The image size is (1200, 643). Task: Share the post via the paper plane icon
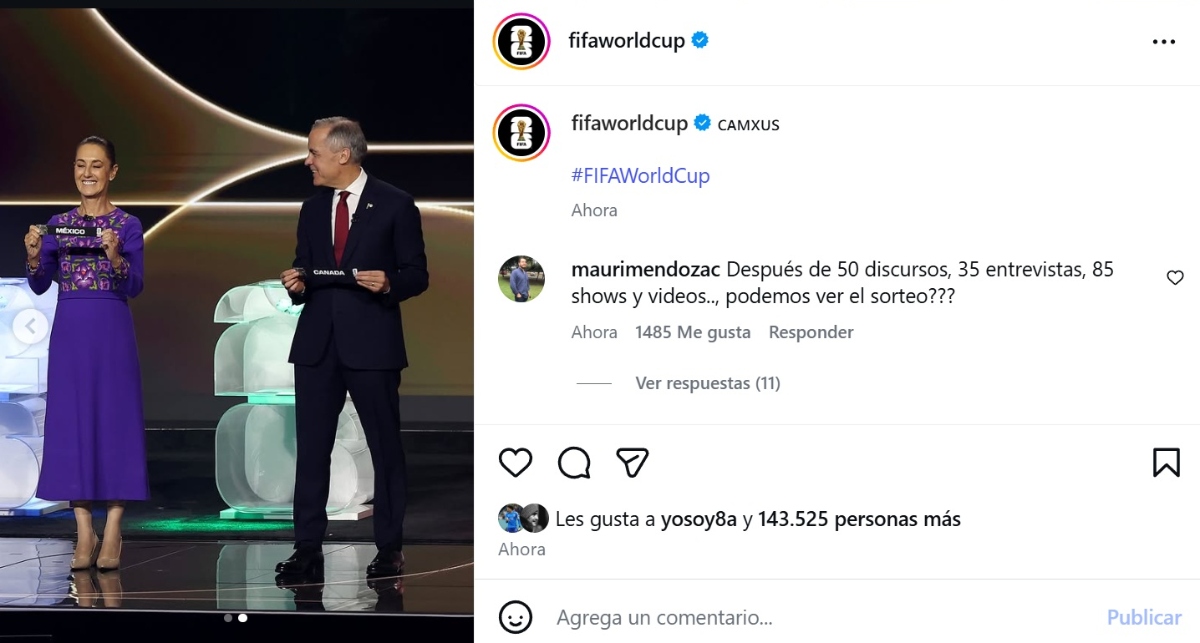pyautogui.click(x=632, y=462)
